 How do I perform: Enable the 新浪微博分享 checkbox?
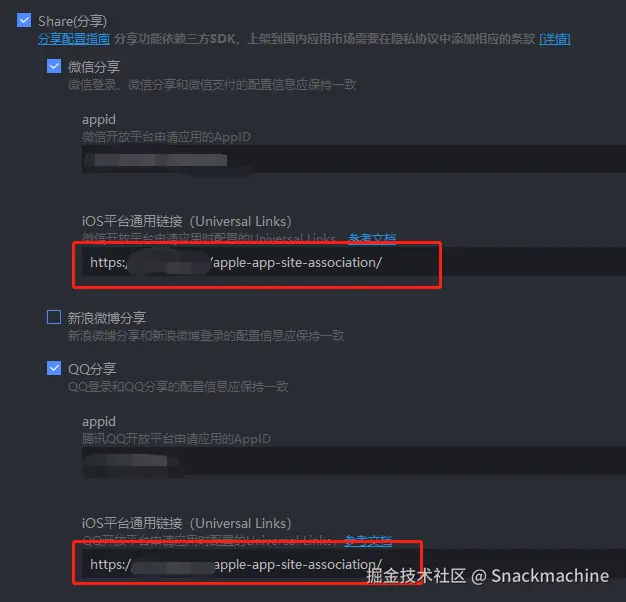coord(54,317)
